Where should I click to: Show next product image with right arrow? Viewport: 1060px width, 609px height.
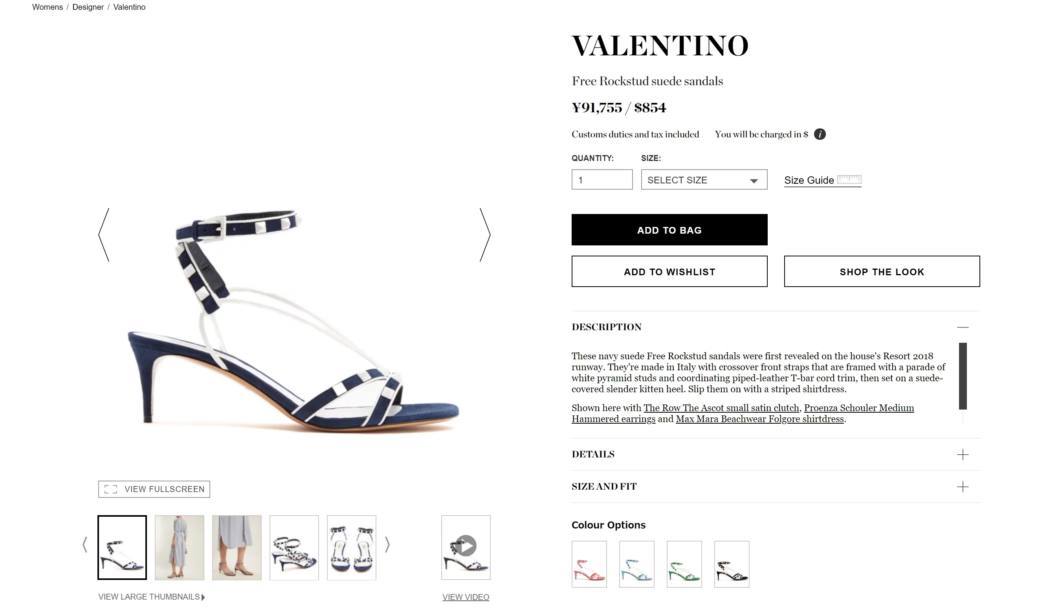(485, 235)
